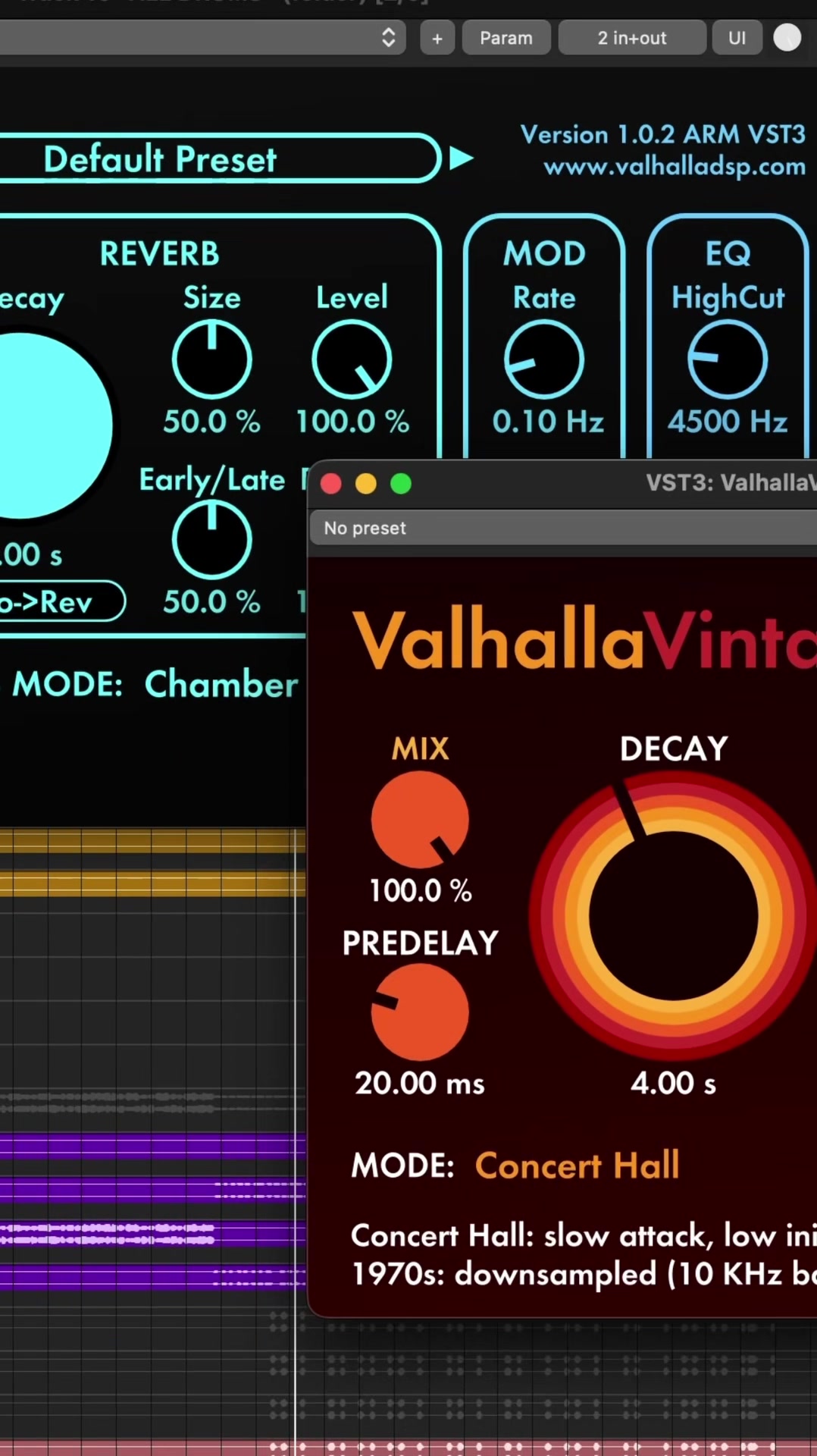The width and height of the screenshot is (817, 1456).
Task: Click the Early/Late value 50.0 %
Action: (212, 602)
